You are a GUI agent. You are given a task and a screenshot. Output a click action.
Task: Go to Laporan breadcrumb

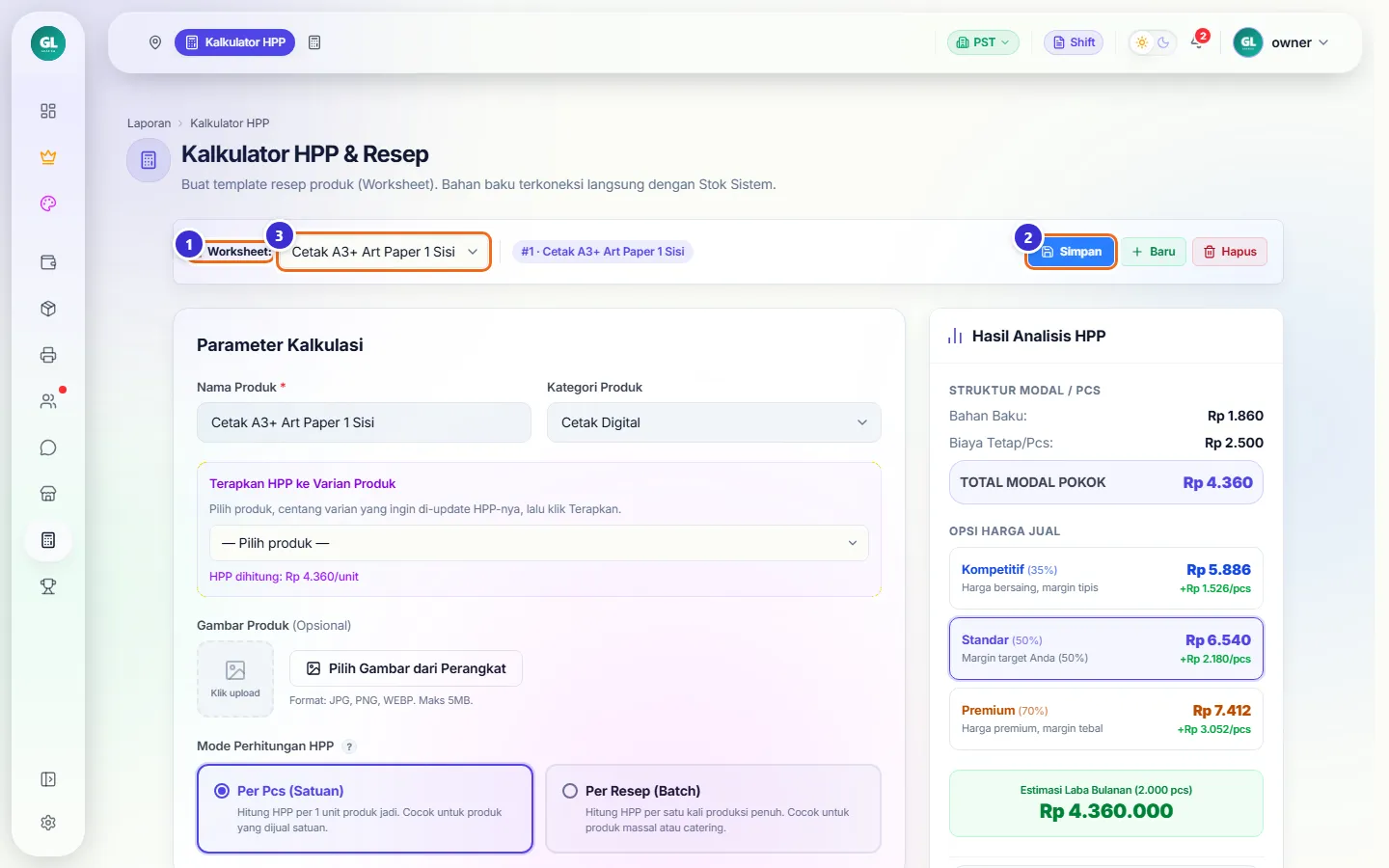tap(149, 123)
